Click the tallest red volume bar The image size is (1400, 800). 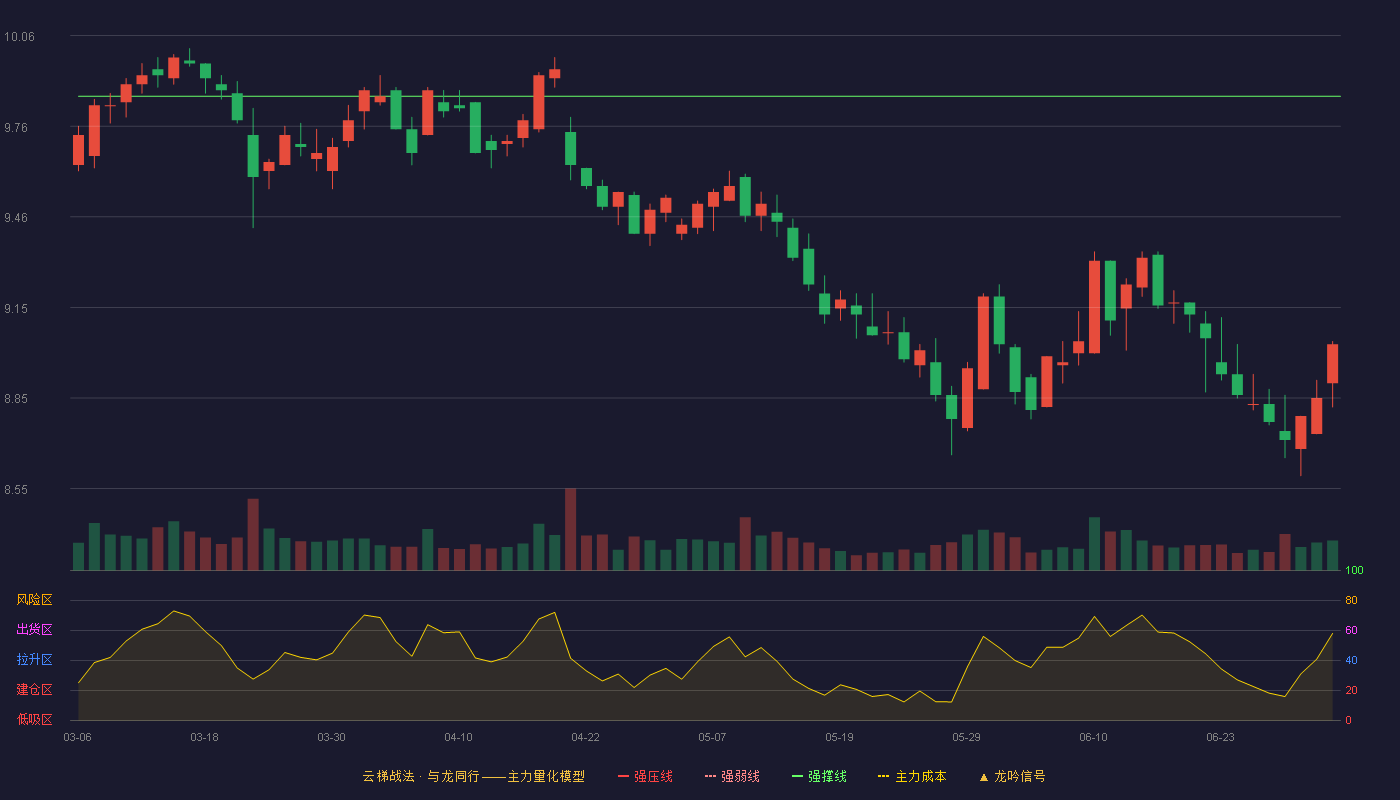point(570,529)
